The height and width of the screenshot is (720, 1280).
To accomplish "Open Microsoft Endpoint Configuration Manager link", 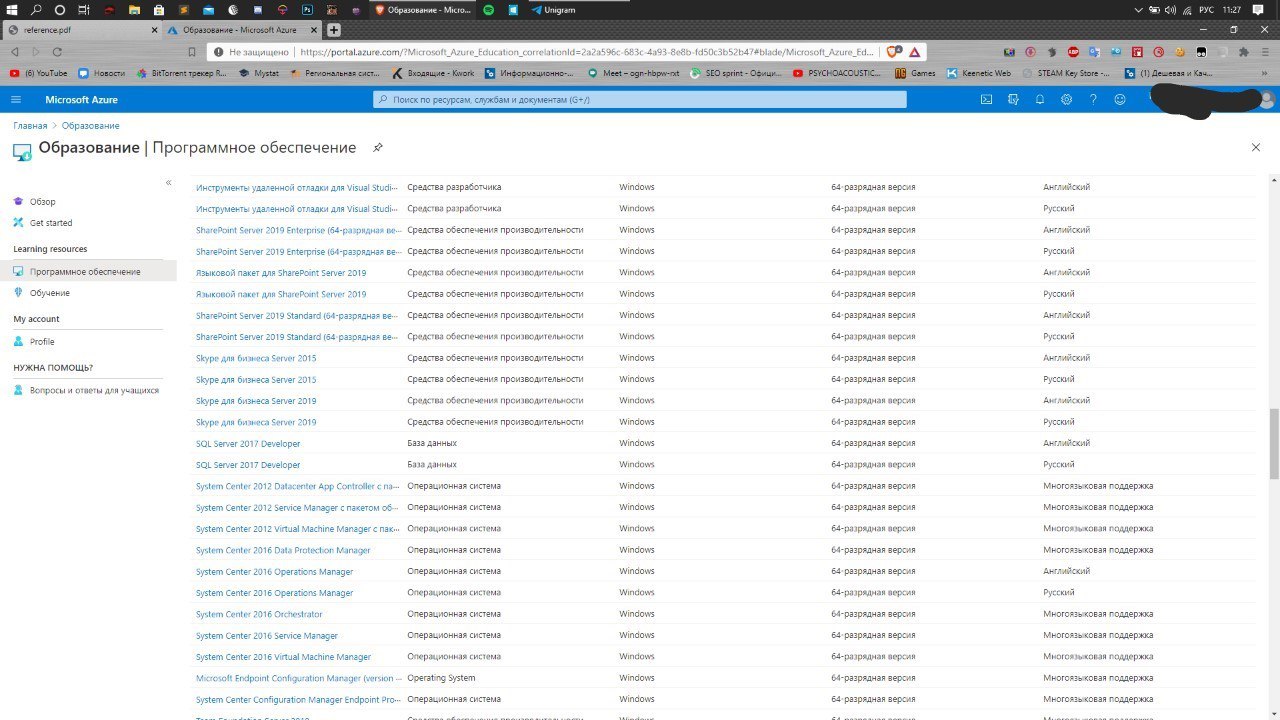I will tap(298, 678).
